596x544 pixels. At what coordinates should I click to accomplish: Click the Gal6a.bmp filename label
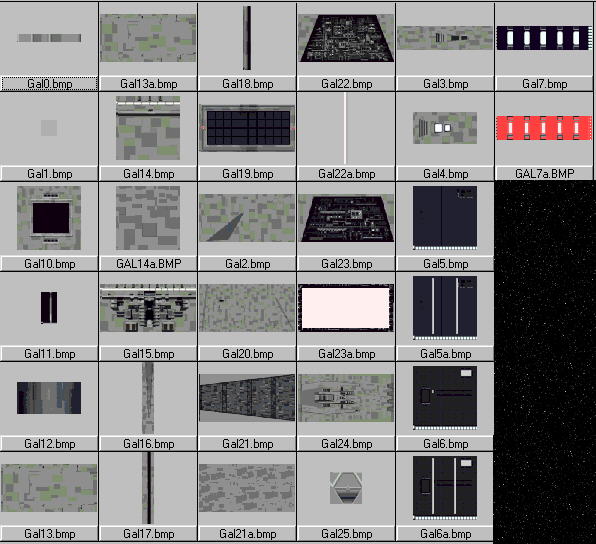pyautogui.click(x=445, y=534)
